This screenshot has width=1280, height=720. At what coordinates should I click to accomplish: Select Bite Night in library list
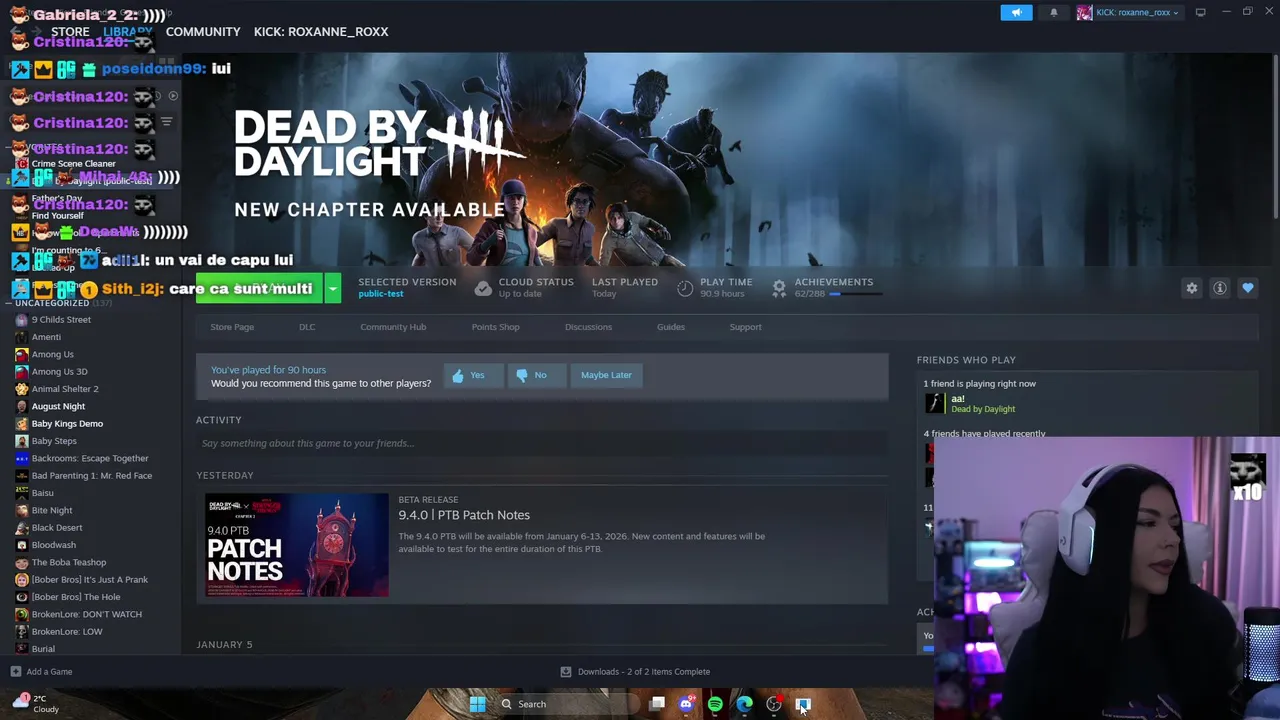(52, 510)
